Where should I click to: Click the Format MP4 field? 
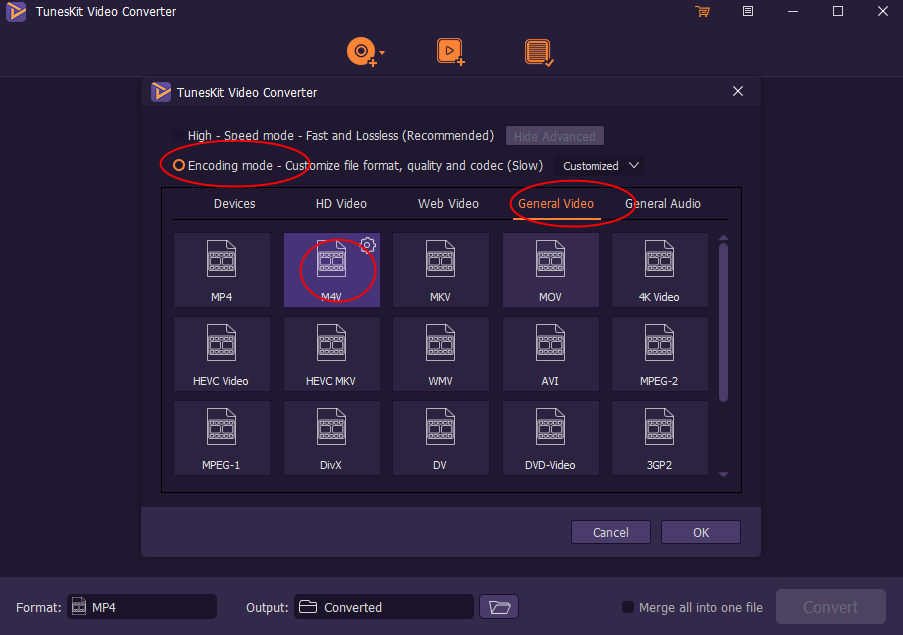point(142,607)
